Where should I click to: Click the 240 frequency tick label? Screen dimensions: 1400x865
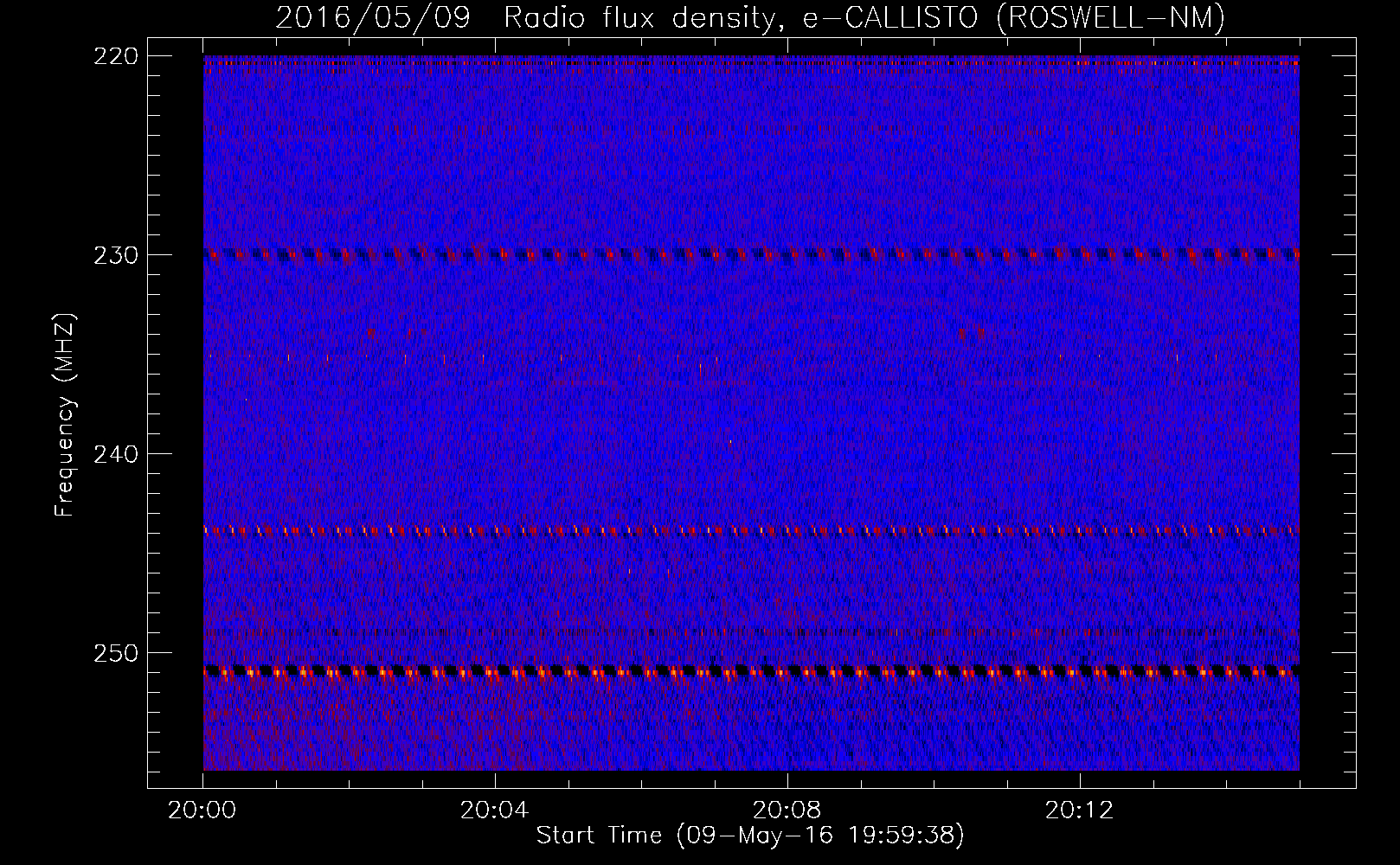115,454
